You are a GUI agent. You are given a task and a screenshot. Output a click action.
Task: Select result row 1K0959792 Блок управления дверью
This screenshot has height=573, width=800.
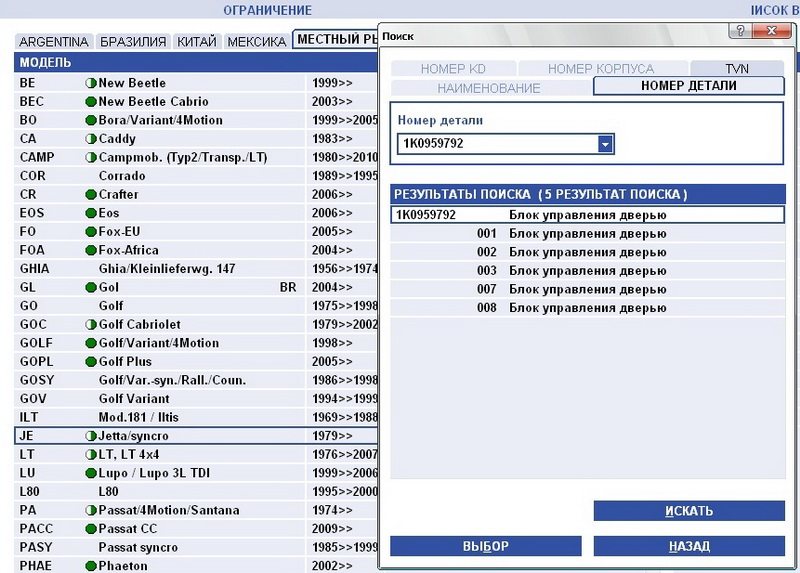click(x=588, y=215)
